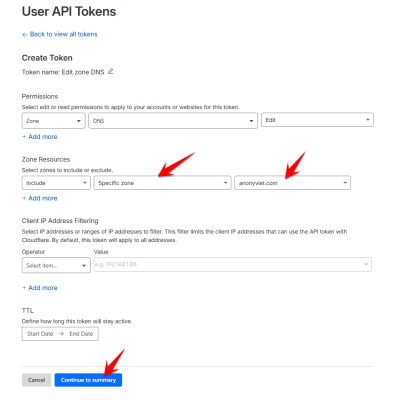Screen dimensions: 412x400
Task: Click the Zone Resources section label
Action: tap(46, 159)
